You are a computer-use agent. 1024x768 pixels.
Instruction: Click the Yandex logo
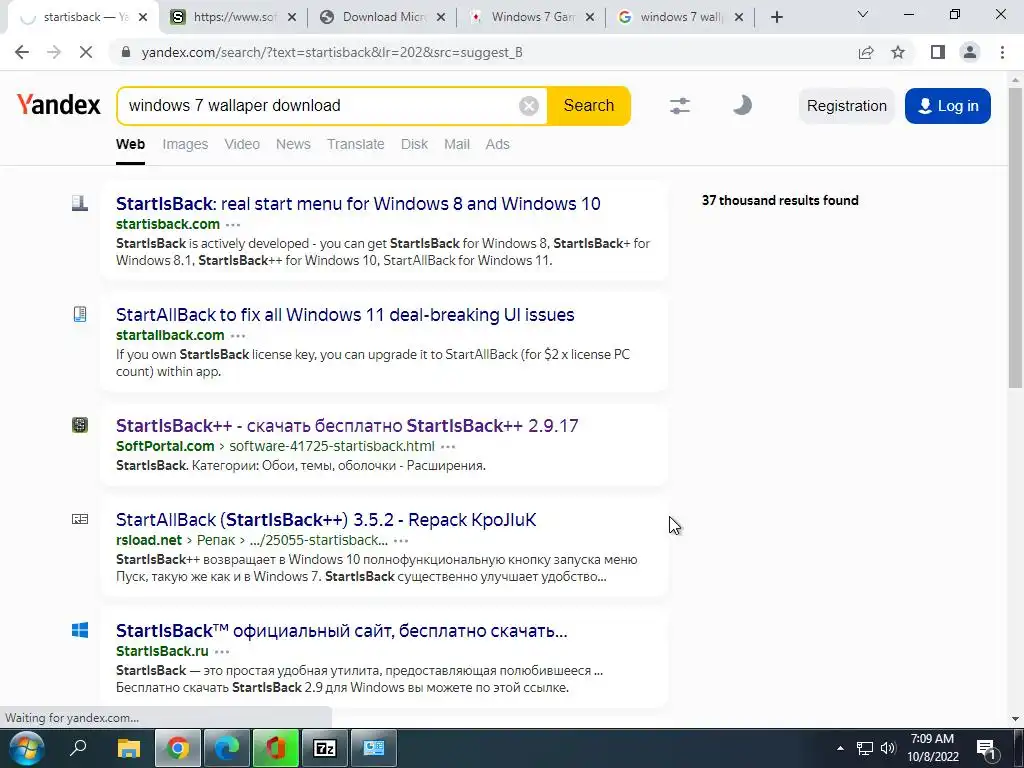coord(59,104)
